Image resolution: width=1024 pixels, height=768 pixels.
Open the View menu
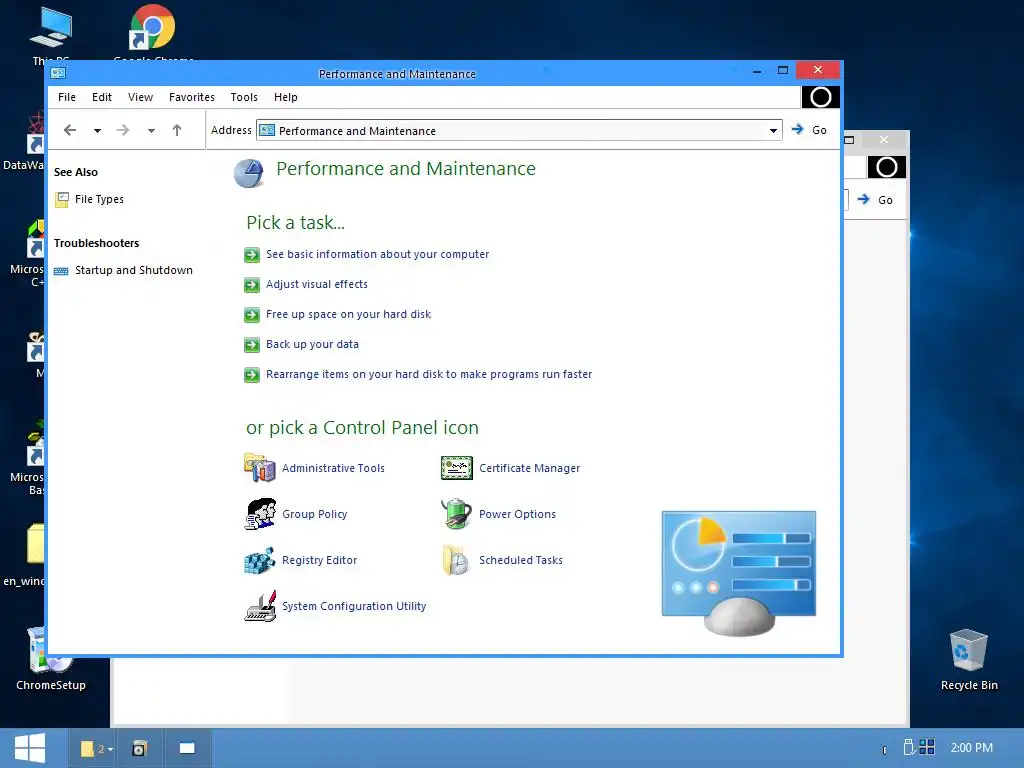(x=140, y=97)
